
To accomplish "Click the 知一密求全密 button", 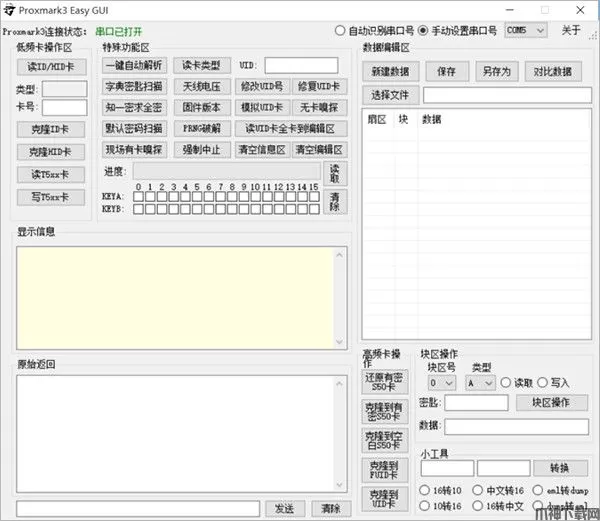I will point(134,107).
